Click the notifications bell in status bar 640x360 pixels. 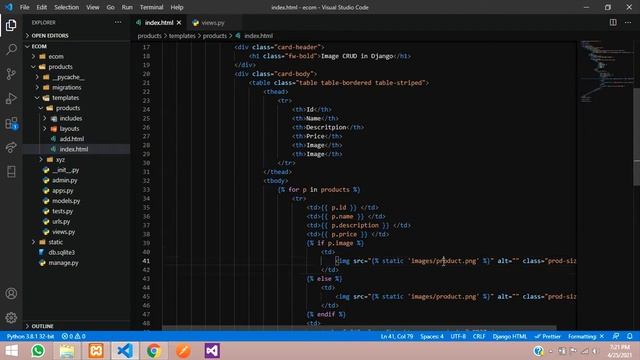[x=630, y=336]
